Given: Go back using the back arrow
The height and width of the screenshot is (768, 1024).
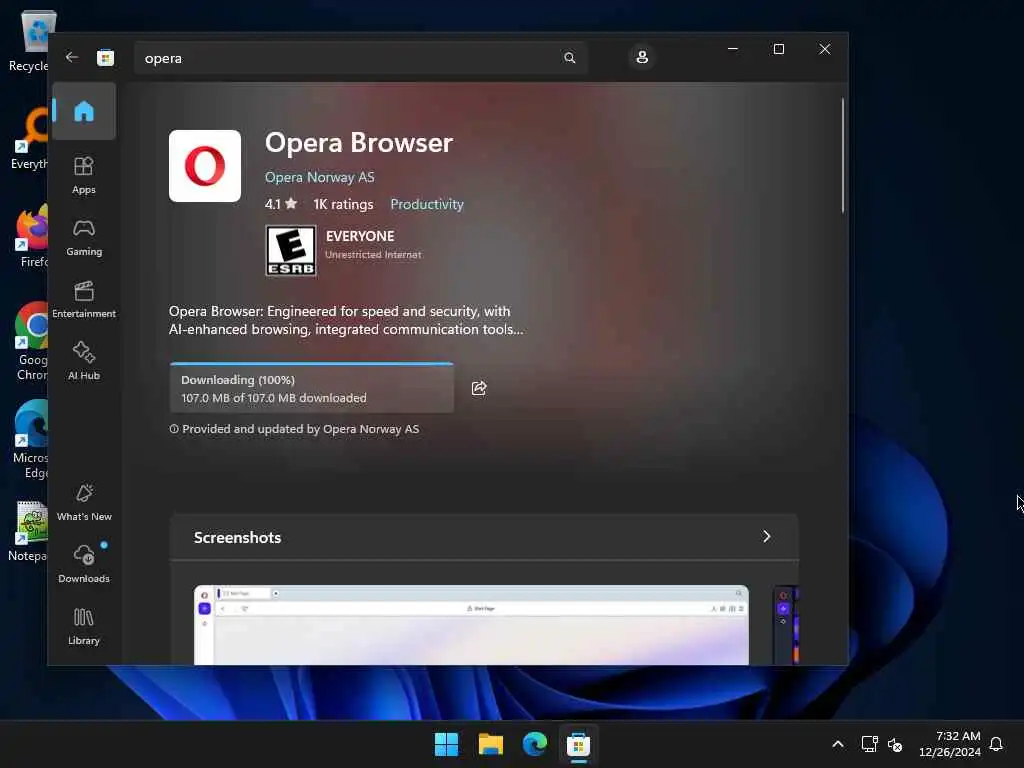Looking at the screenshot, I should click(x=72, y=57).
